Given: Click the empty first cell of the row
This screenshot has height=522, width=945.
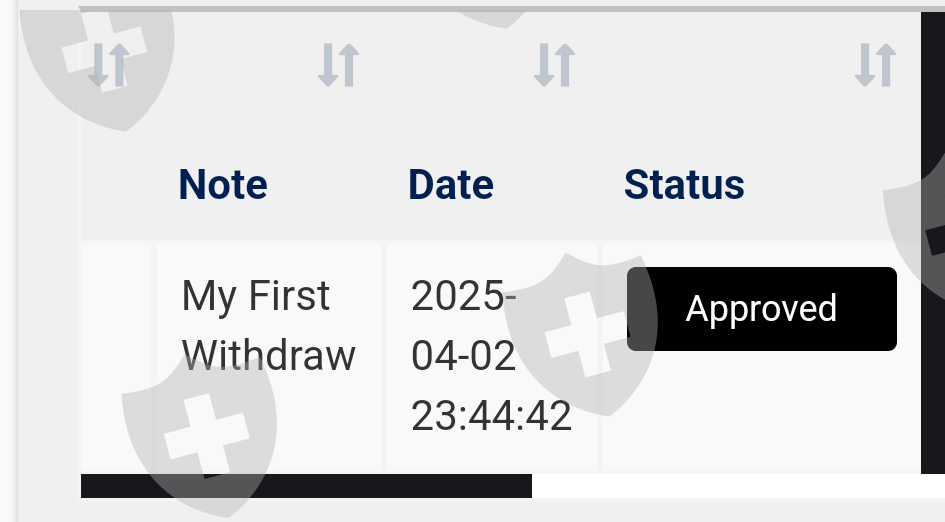Looking at the screenshot, I should (x=117, y=355).
